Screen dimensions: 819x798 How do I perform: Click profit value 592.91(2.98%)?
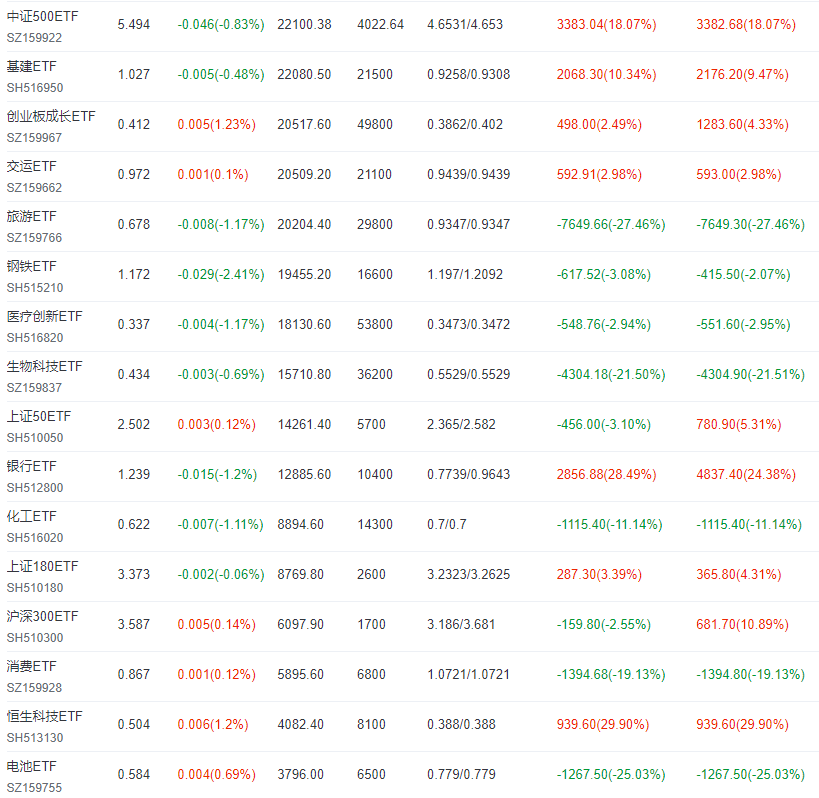click(599, 174)
